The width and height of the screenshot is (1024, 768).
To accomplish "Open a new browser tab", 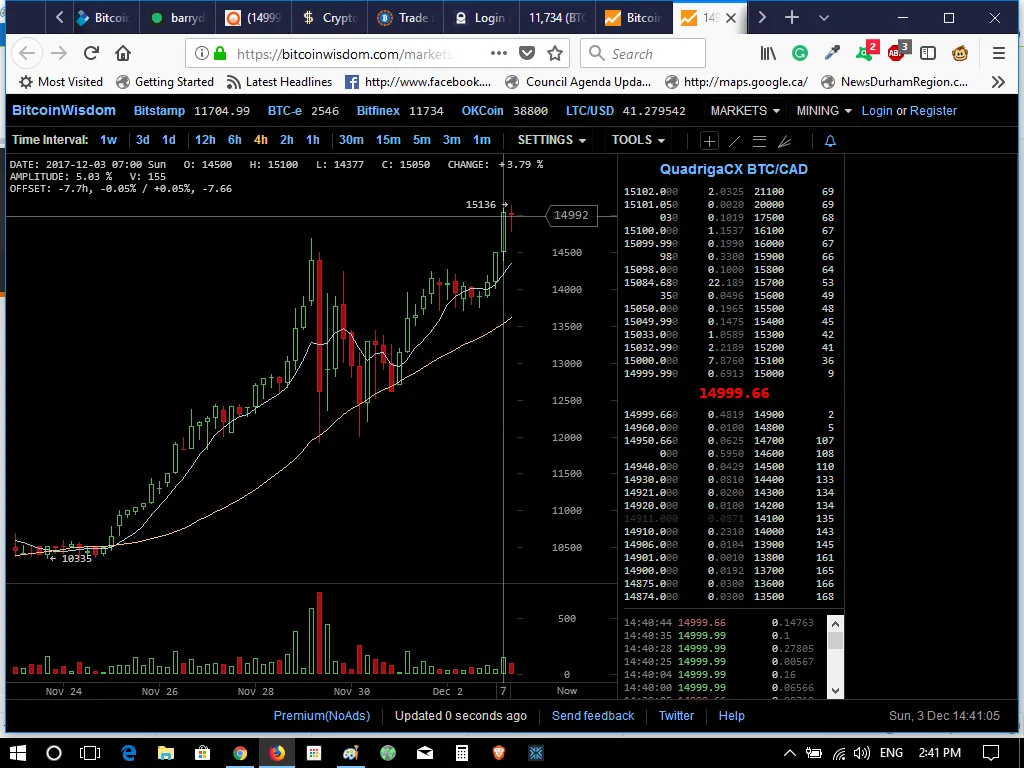I will point(792,18).
